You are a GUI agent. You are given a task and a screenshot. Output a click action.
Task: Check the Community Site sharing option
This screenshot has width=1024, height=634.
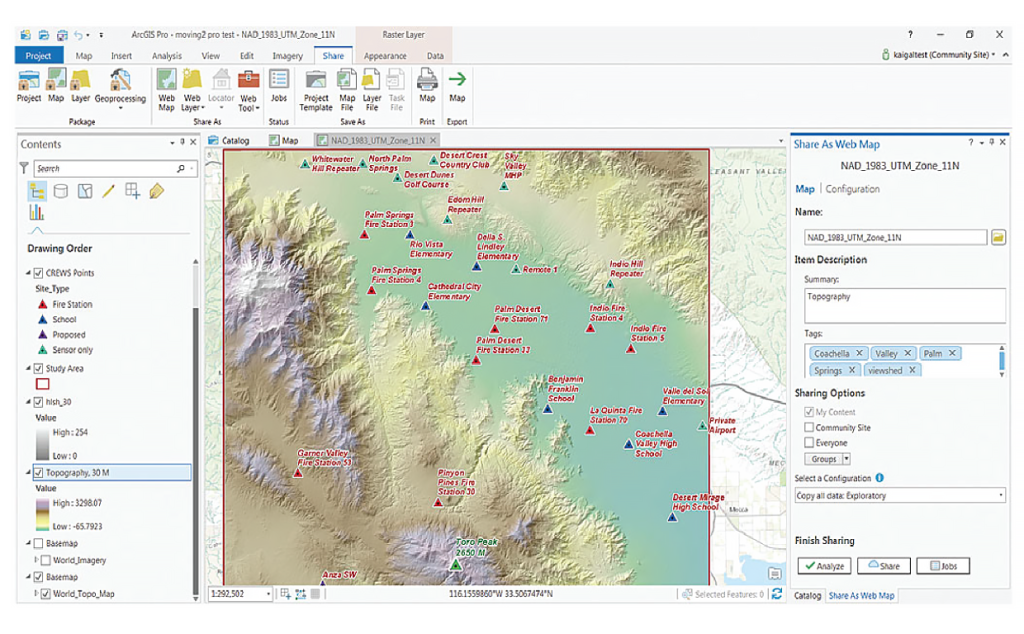[x=809, y=427]
